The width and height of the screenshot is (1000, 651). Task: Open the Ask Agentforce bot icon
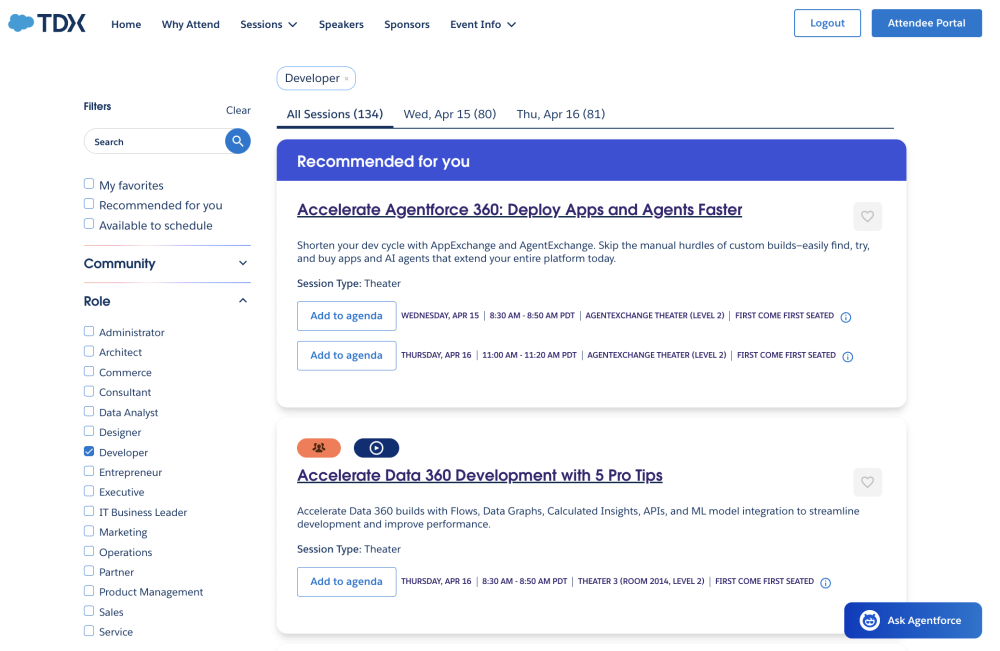tap(867, 620)
